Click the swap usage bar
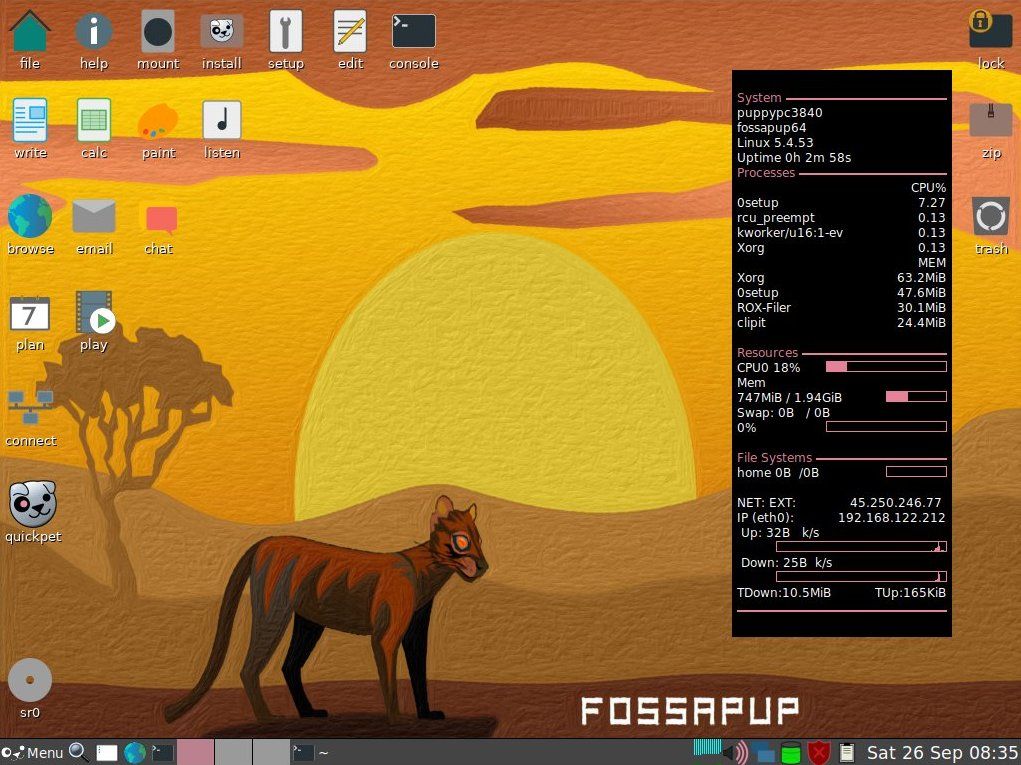1021x765 pixels. coord(886,426)
